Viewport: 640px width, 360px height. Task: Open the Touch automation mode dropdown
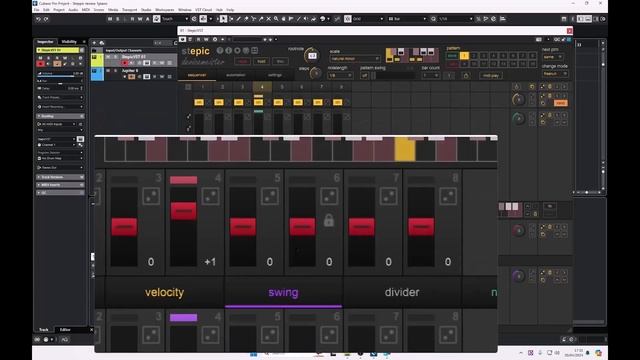click(175, 19)
